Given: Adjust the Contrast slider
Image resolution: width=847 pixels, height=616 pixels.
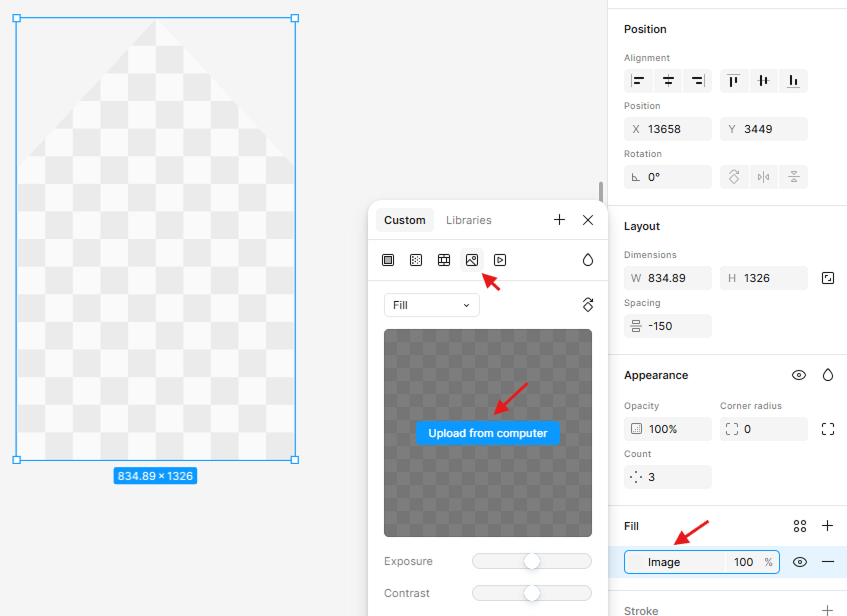Looking at the screenshot, I should 532,593.
